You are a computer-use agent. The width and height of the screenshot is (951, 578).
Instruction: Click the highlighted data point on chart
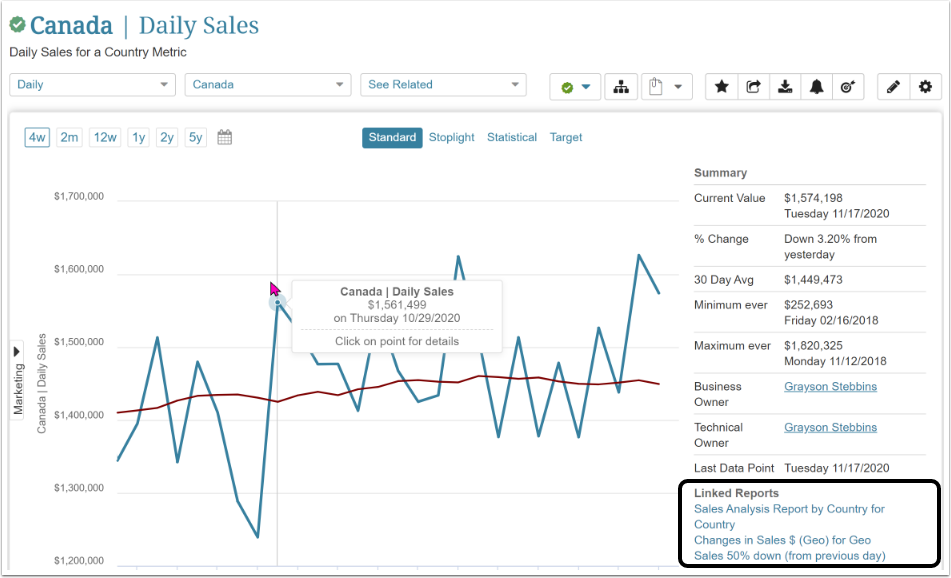point(277,302)
